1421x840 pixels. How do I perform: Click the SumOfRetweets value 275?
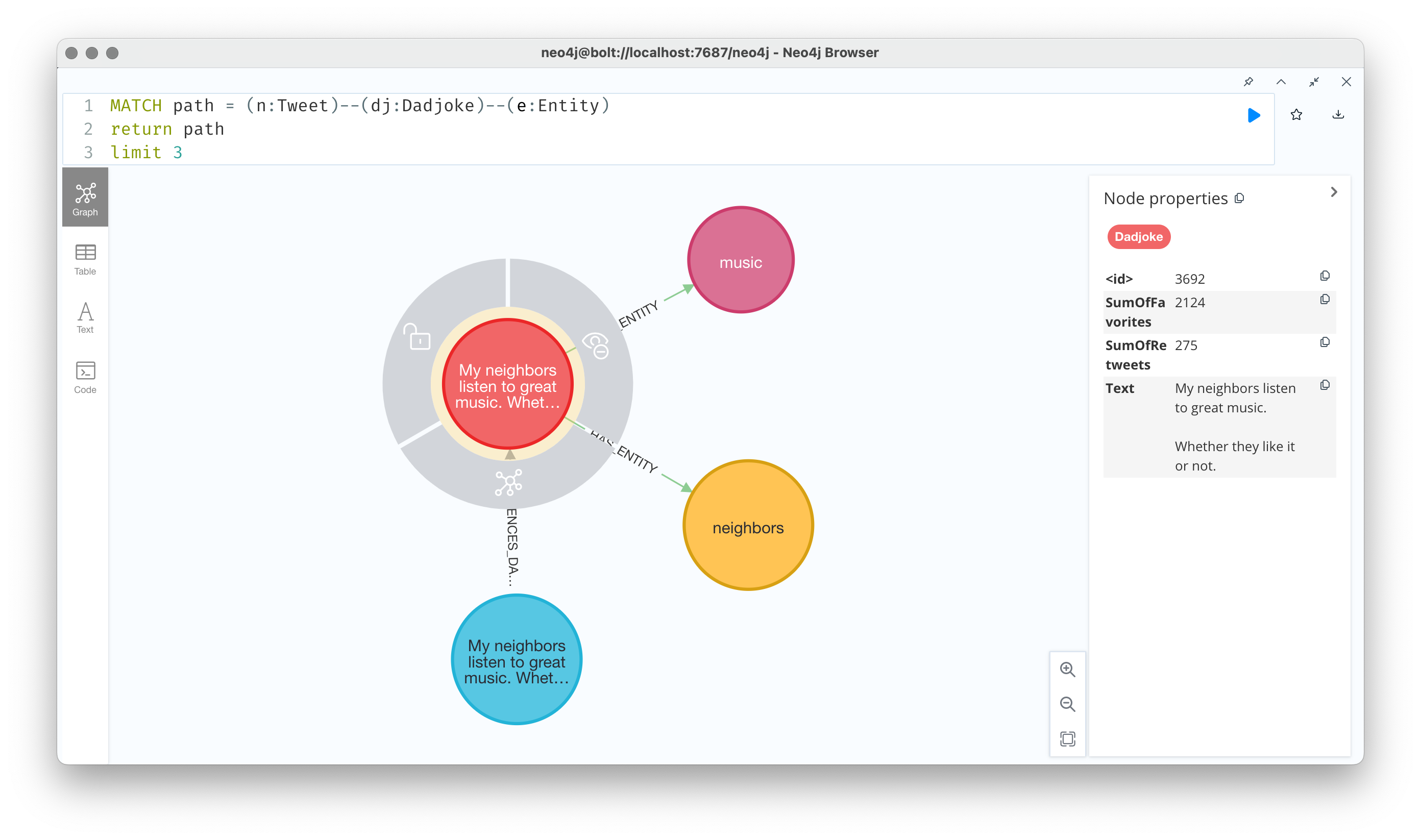pos(1186,345)
